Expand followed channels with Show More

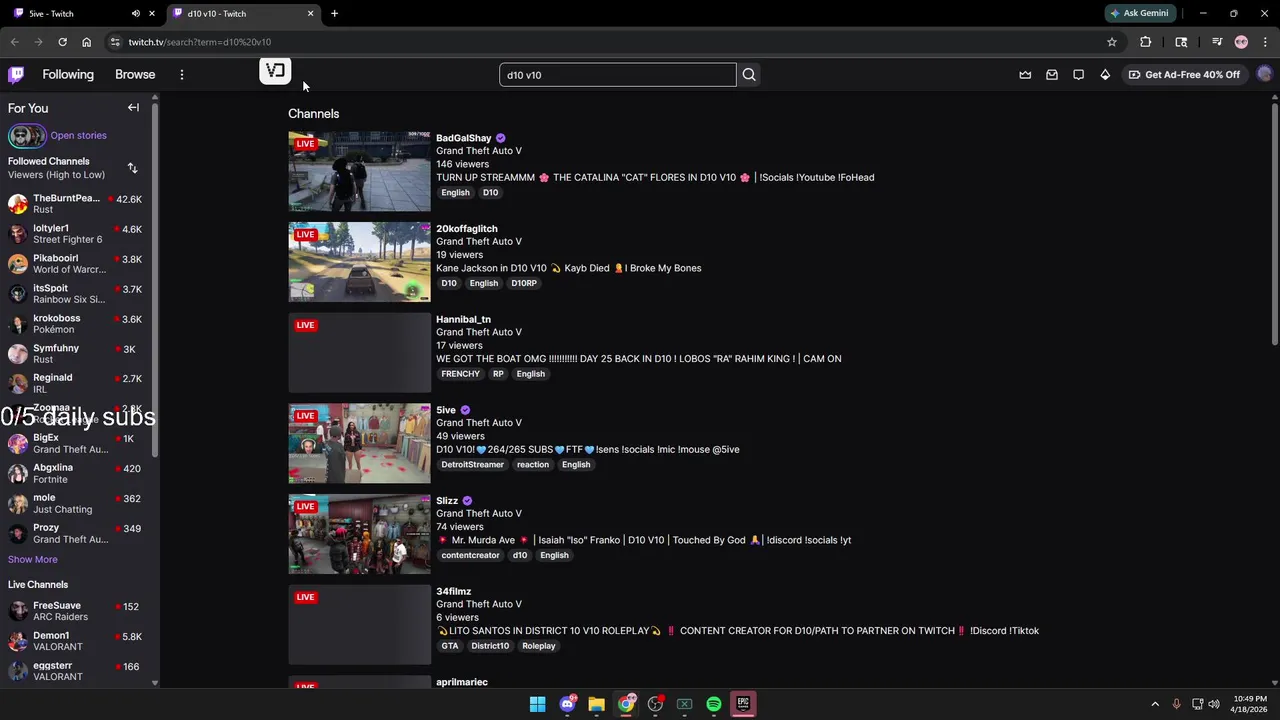point(33,559)
